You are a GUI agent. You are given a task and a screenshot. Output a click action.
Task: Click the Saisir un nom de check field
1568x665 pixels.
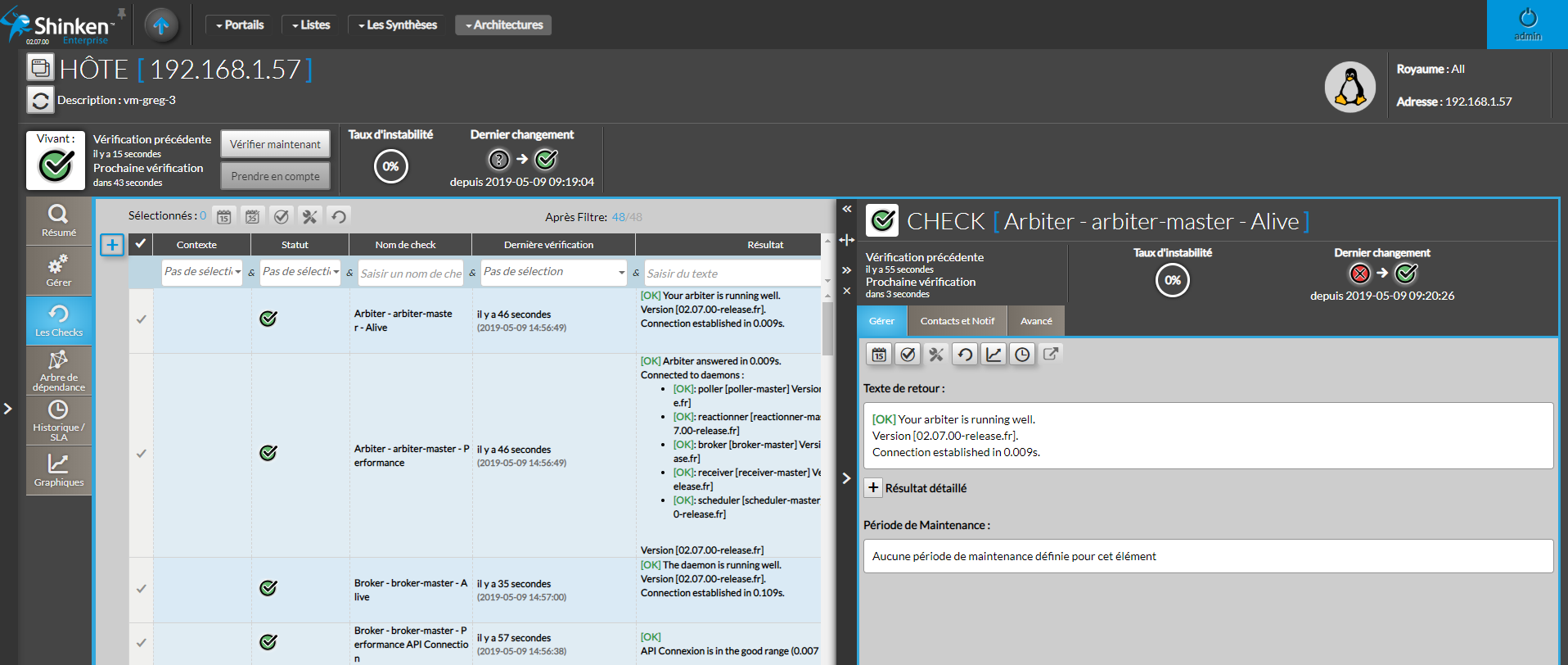[x=410, y=274]
